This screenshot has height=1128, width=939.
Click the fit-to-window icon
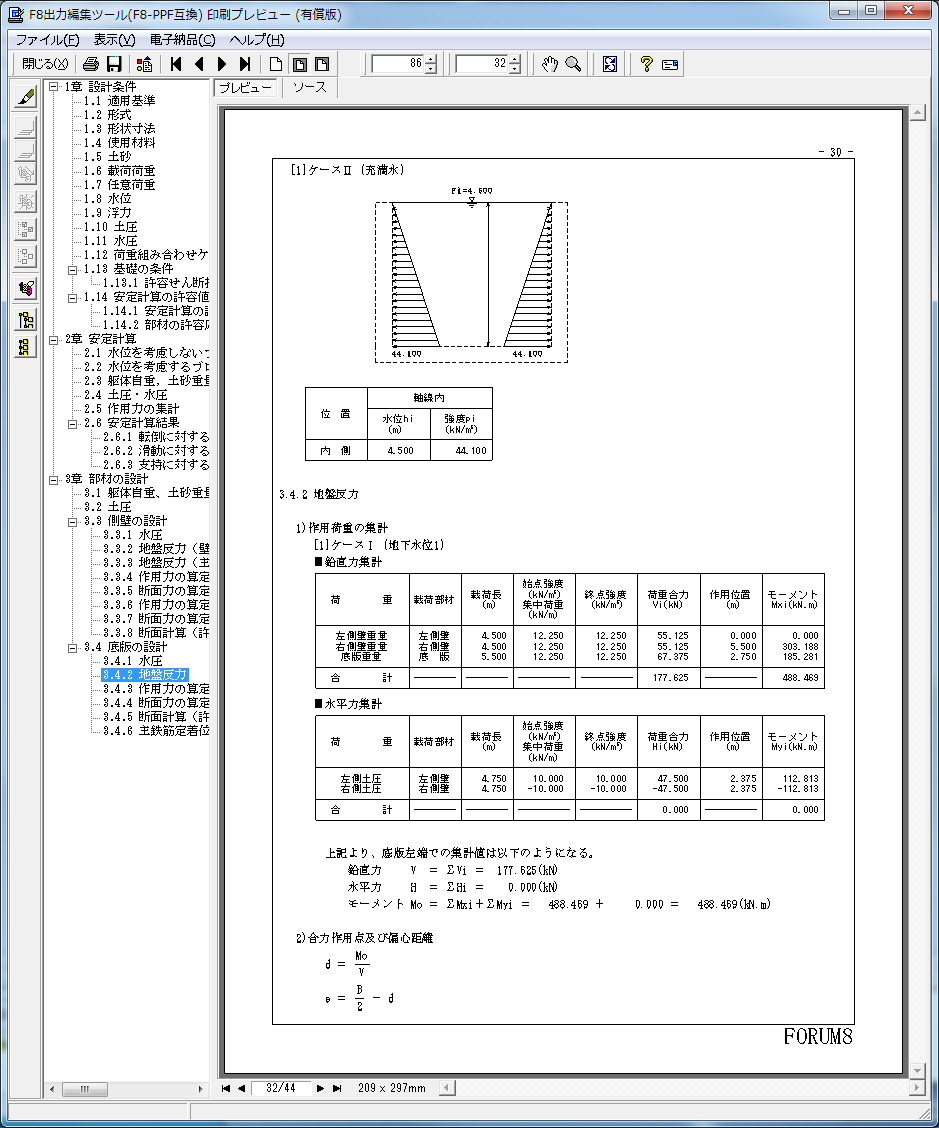(x=610, y=64)
